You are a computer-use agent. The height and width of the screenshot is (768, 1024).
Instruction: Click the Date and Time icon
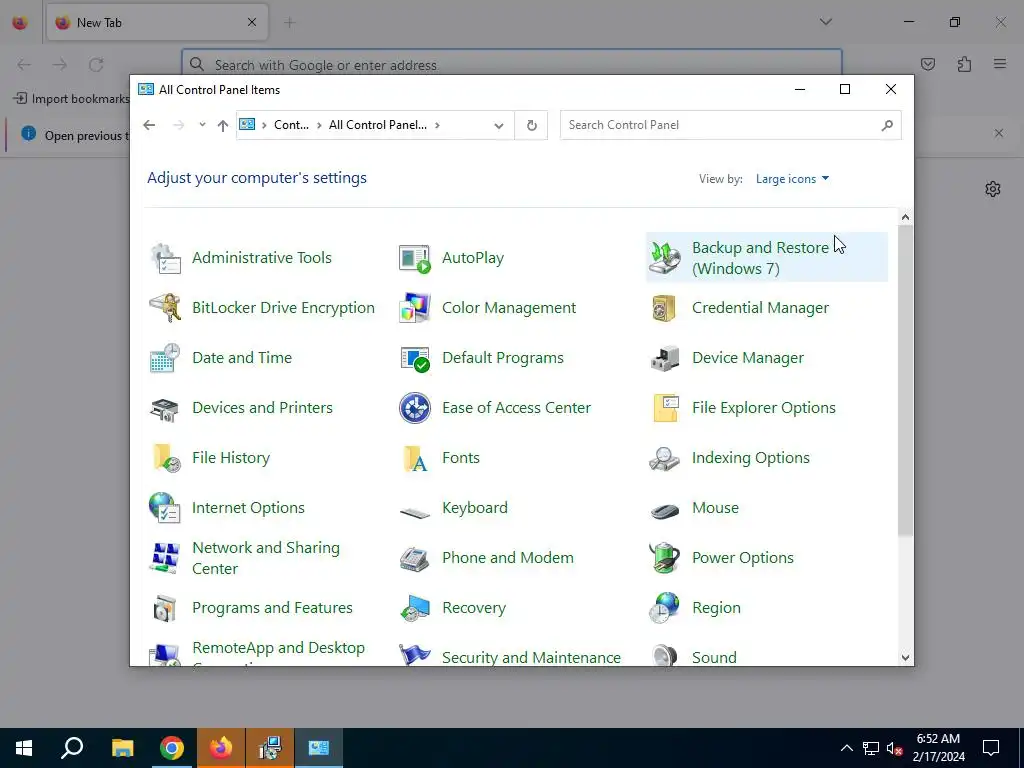click(165, 358)
